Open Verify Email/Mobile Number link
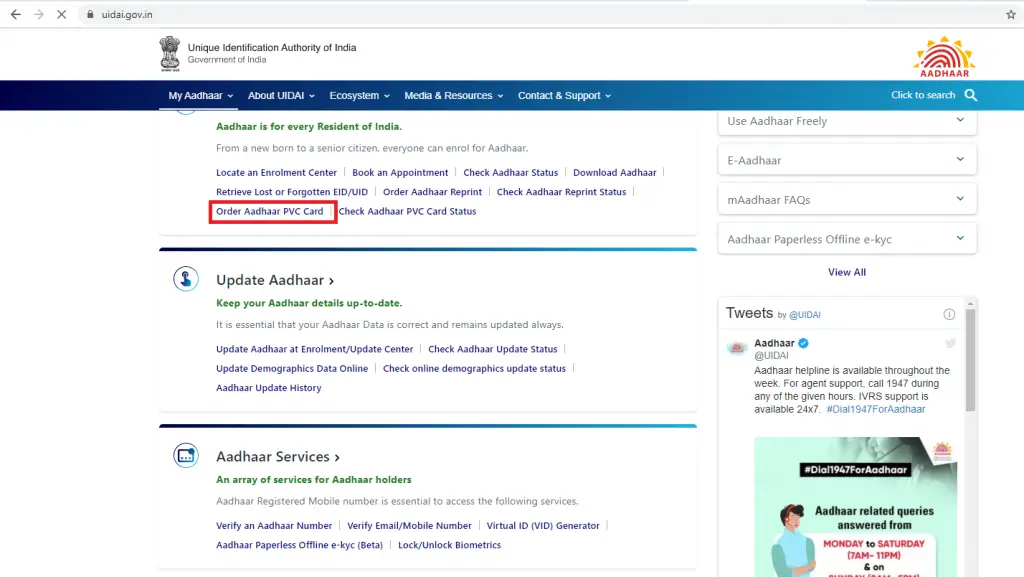 (x=409, y=525)
